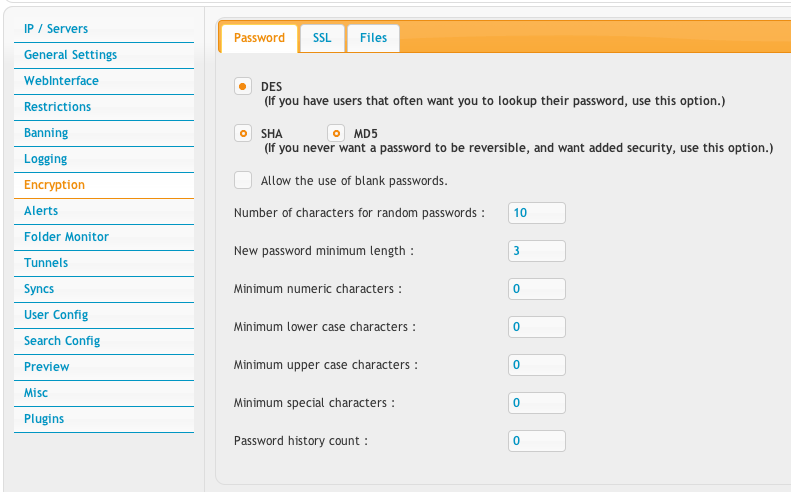Image resolution: width=791 pixels, height=492 pixels.
Task: Click the Password tab
Action: (259, 38)
